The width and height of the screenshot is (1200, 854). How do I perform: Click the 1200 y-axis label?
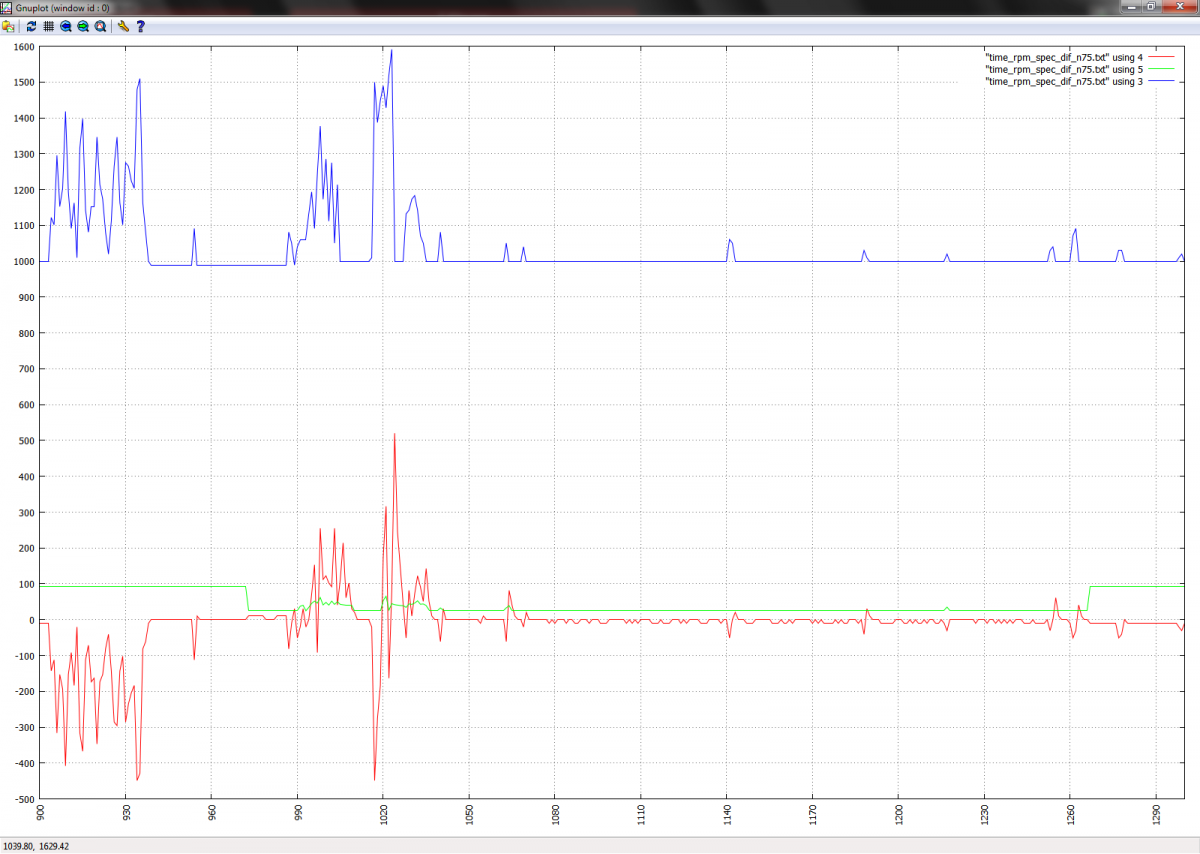click(x=23, y=190)
